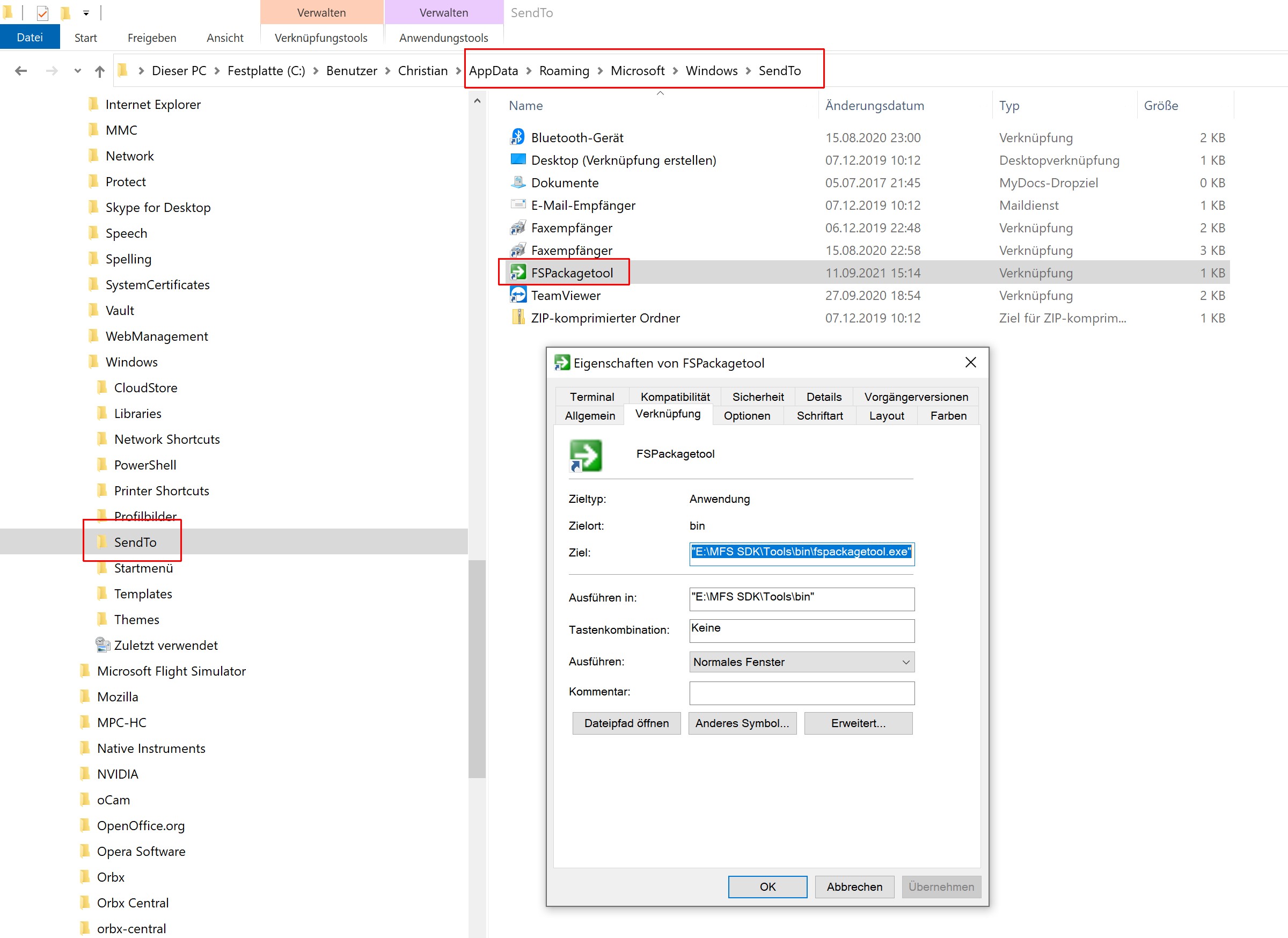Viewport: 1288px width, 938px height.
Task: Expand recent locations chevron in navigation bar
Action: (x=78, y=71)
